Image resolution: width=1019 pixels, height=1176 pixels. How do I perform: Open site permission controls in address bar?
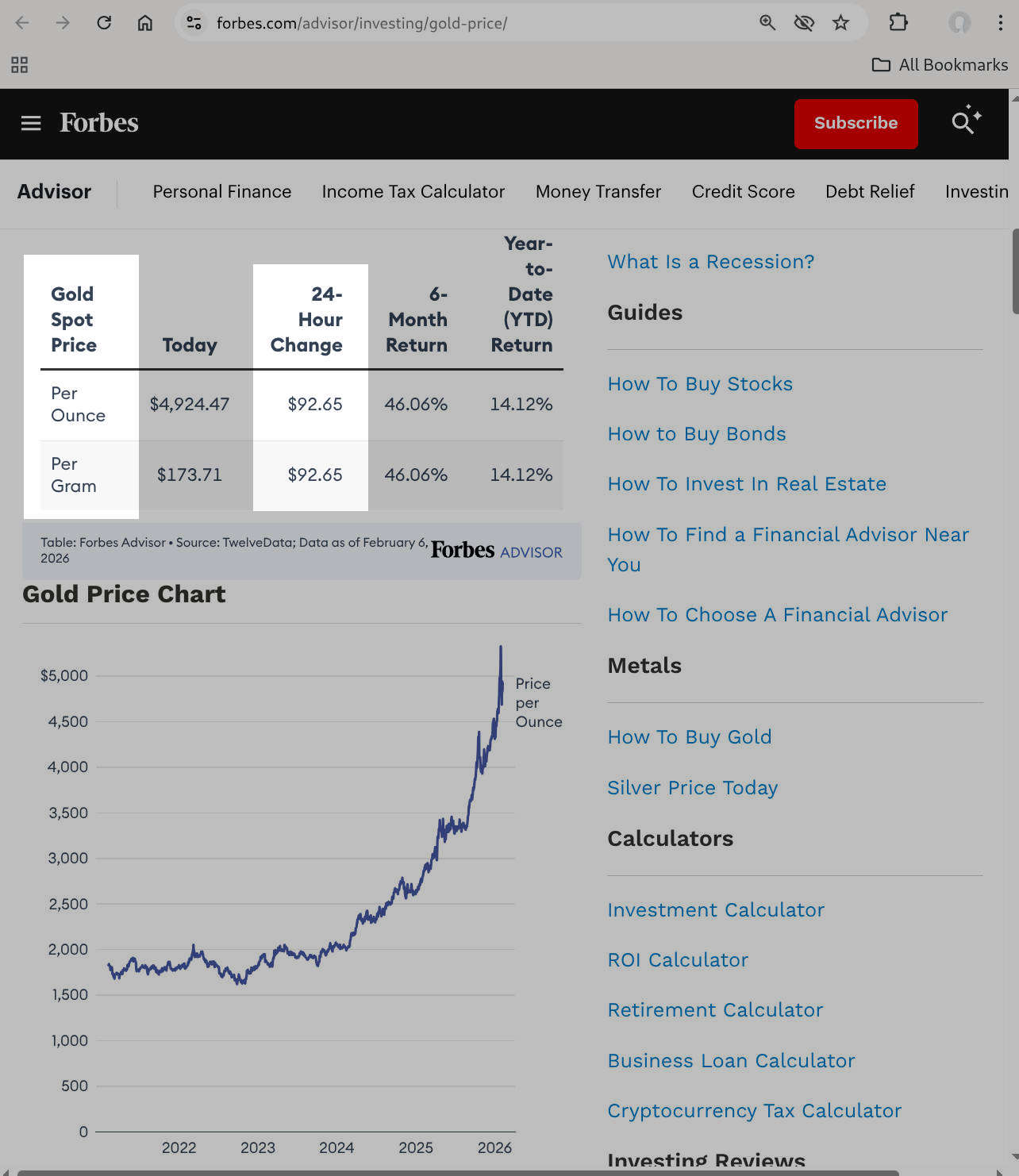tap(193, 23)
